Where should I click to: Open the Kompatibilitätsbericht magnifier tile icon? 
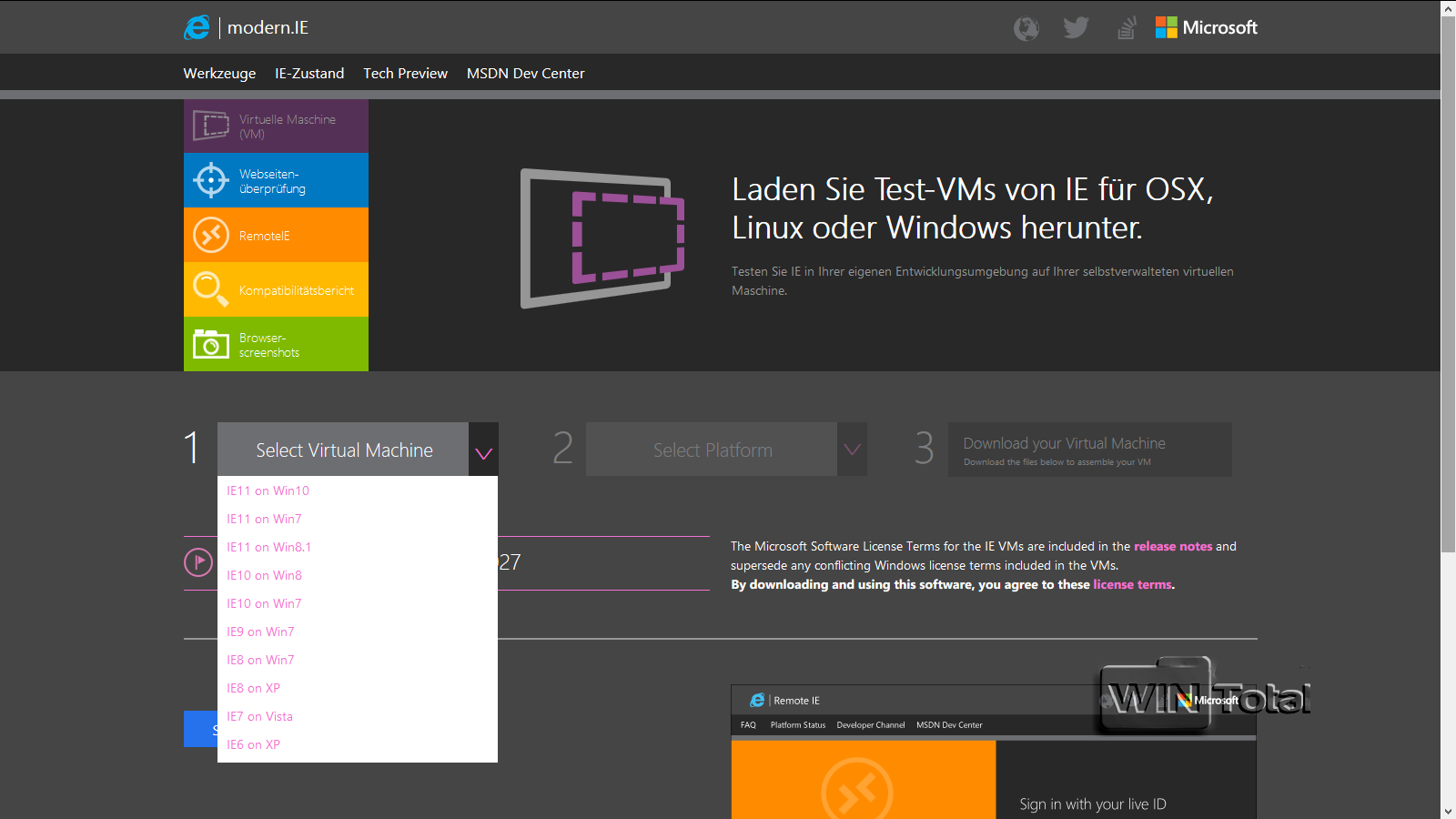click(x=211, y=289)
